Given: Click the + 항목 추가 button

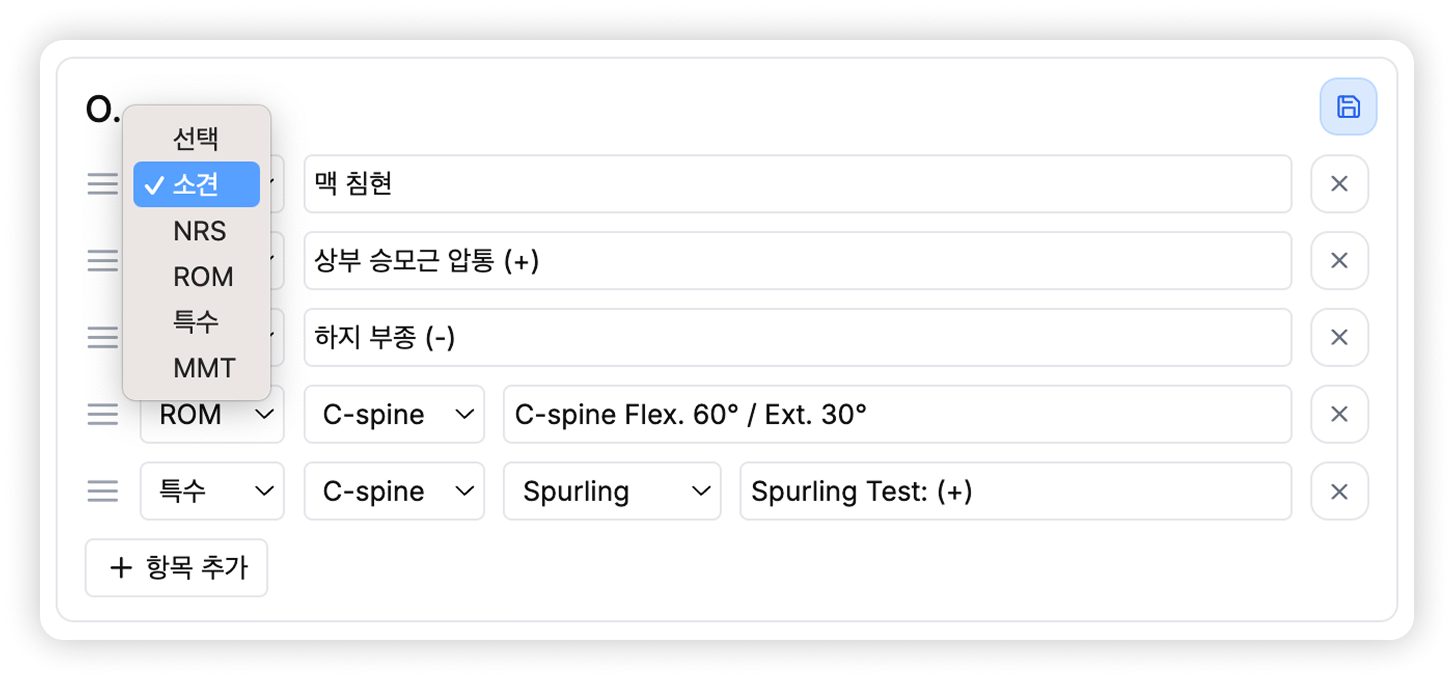Looking at the screenshot, I should (176, 567).
